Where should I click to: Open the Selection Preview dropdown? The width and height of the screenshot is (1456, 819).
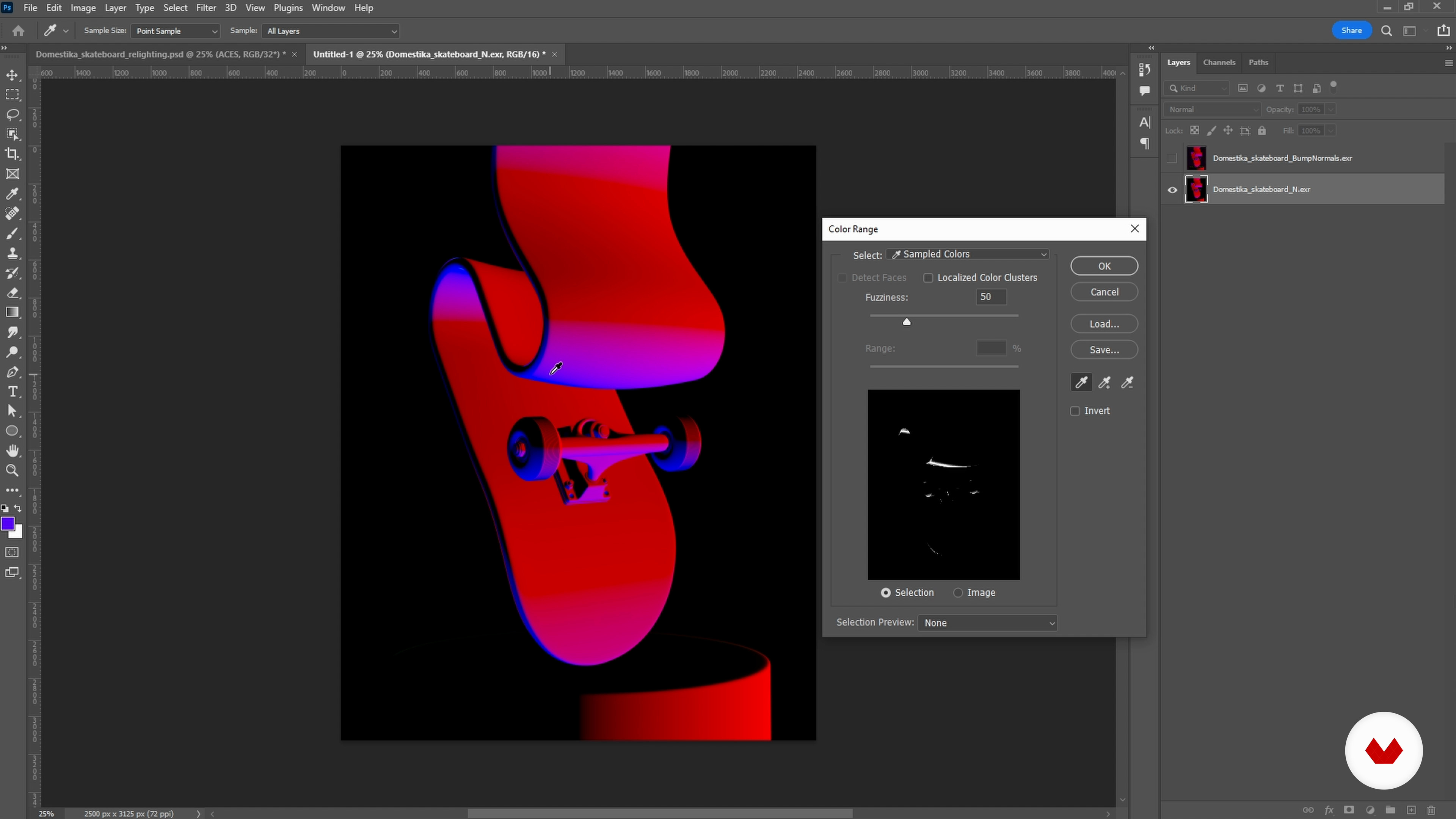(x=987, y=623)
